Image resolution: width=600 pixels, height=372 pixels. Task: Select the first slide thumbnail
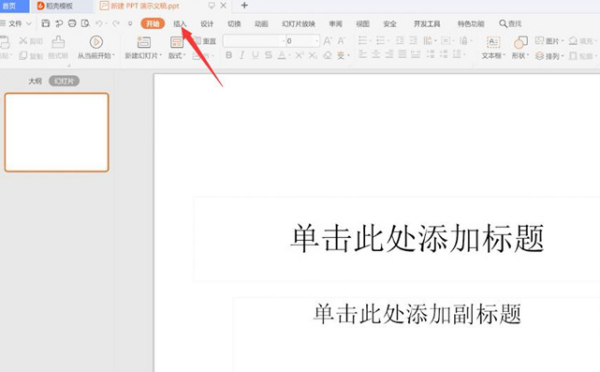(x=57, y=132)
